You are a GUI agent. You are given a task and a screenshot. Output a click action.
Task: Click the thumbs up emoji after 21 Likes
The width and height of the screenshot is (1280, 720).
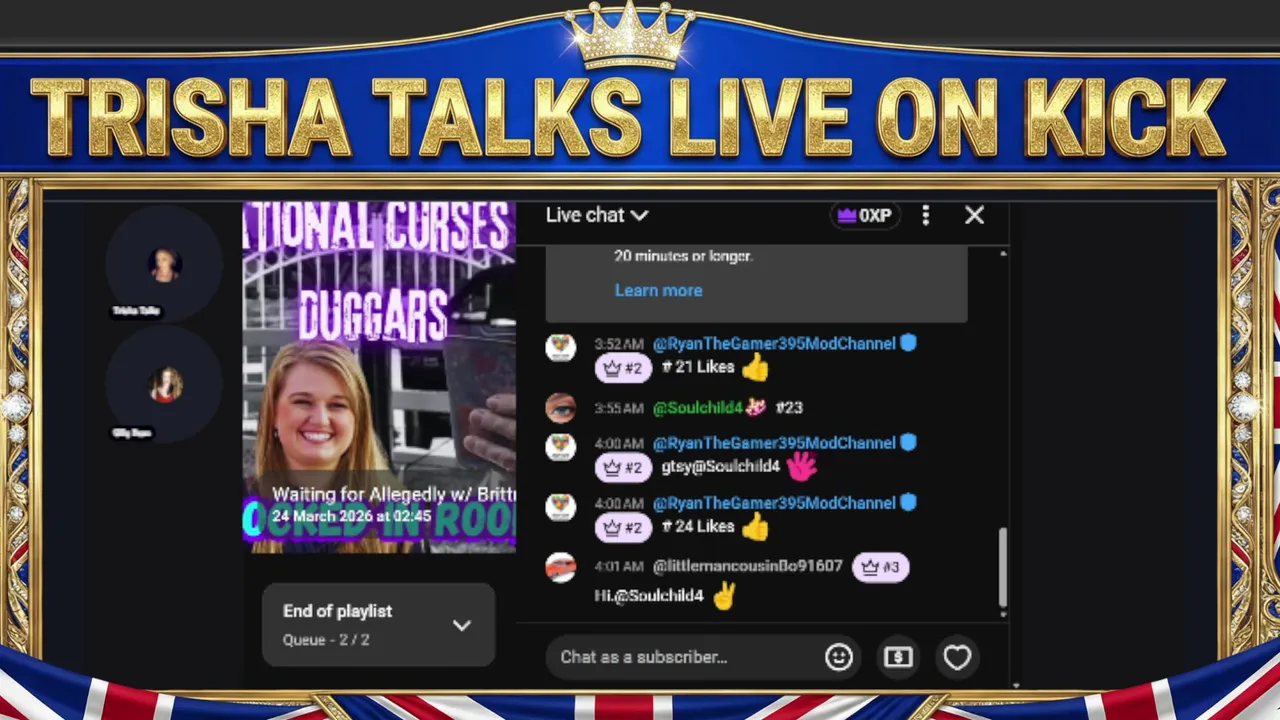pos(755,368)
